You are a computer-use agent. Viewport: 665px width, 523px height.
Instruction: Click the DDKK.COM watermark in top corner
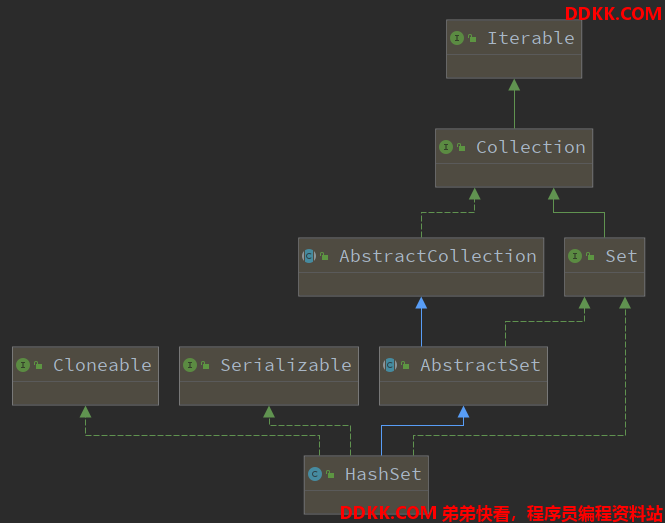pos(613,14)
